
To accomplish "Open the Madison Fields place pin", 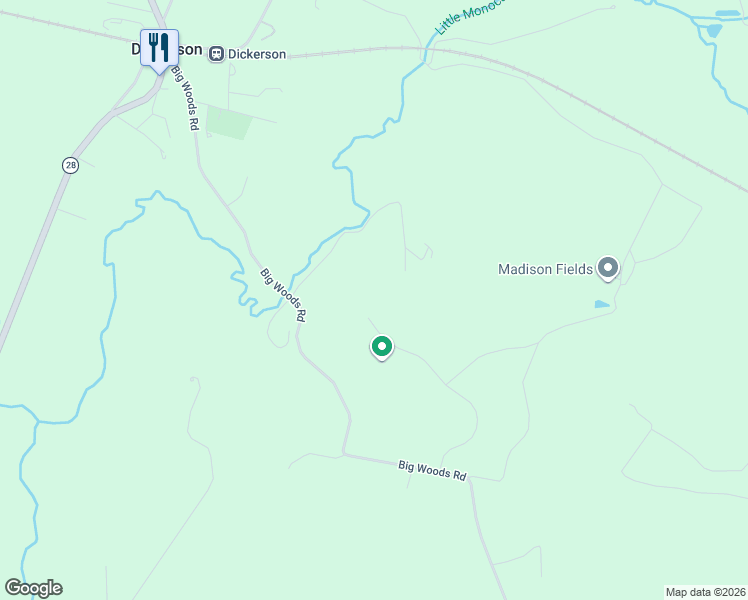I will [608, 269].
